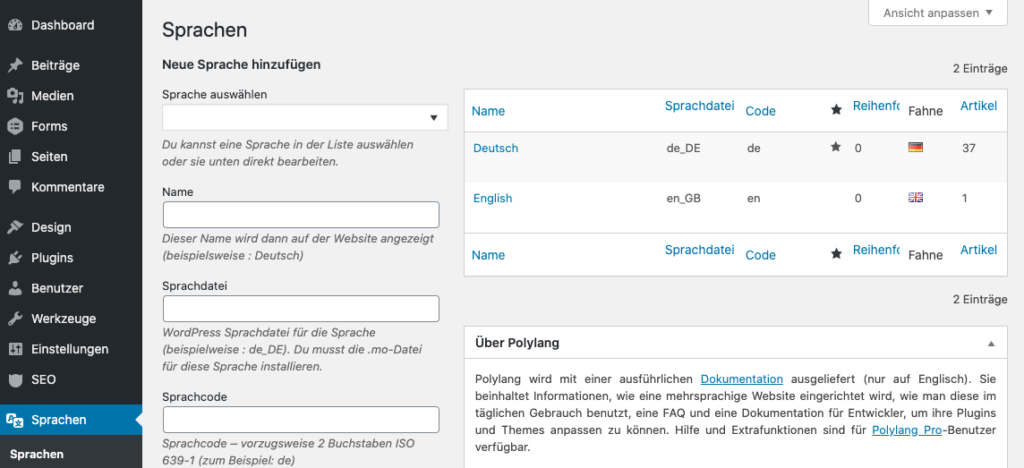Click the Plugins plug icon
This screenshot has width=1024, height=468.
click(15, 258)
